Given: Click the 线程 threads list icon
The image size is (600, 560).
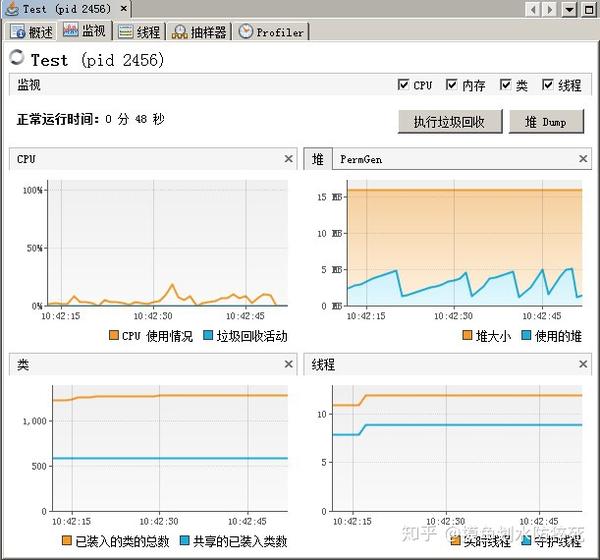Looking at the screenshot, I should (126, 32).
